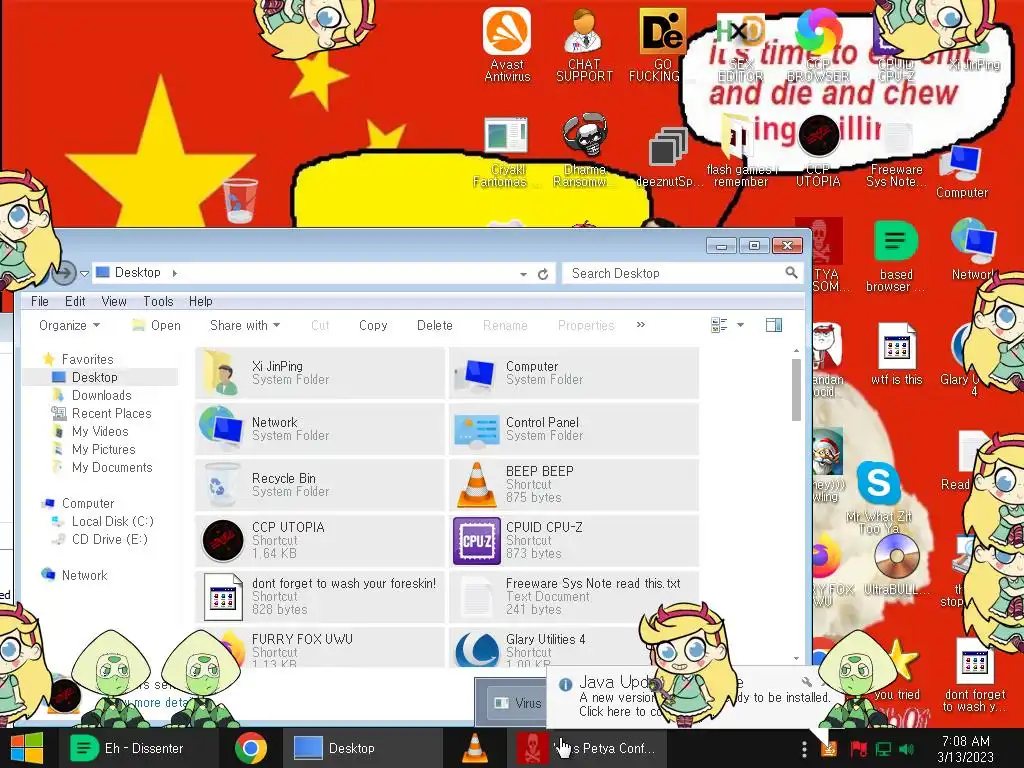Screen dimensions: 1024x768
Task: Expand the address bar history dropdown
Action: tap(523, 274)
